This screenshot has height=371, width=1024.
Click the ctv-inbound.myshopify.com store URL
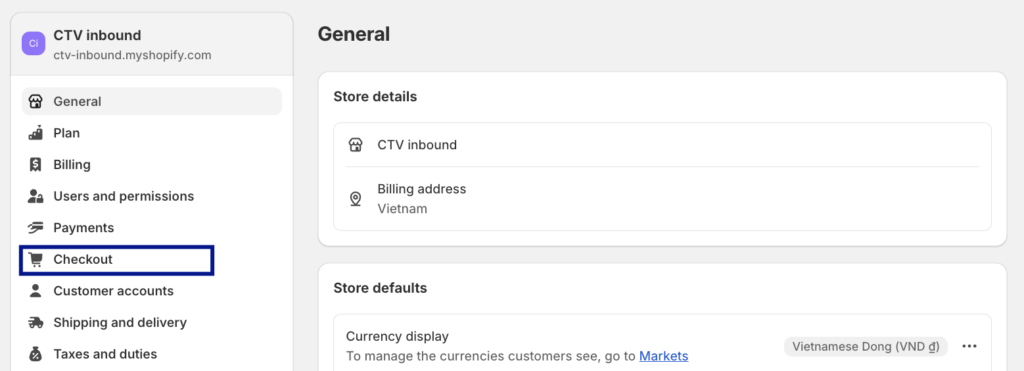pos(133,56)
